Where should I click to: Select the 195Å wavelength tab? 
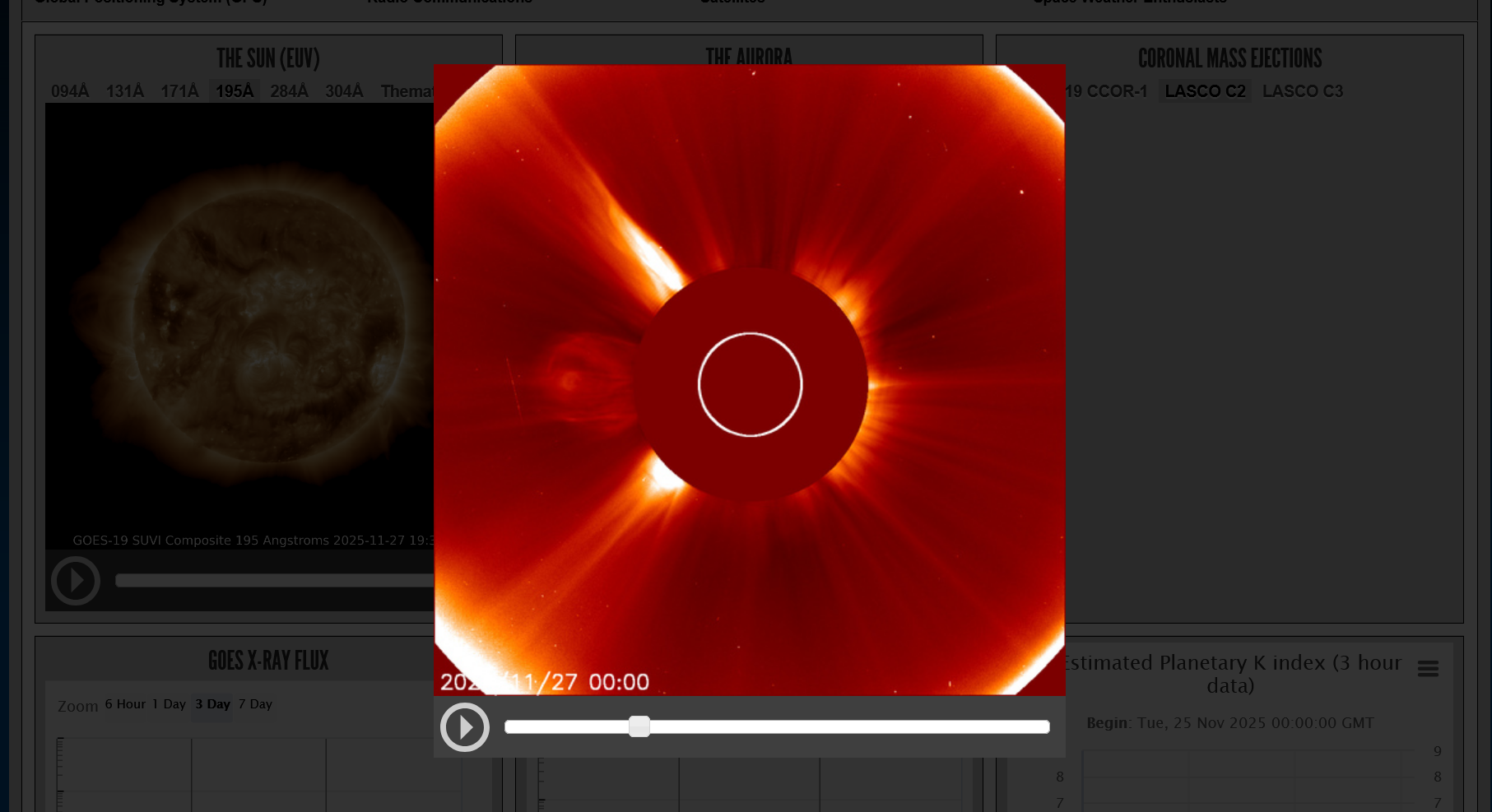click(x=235, y=91)
